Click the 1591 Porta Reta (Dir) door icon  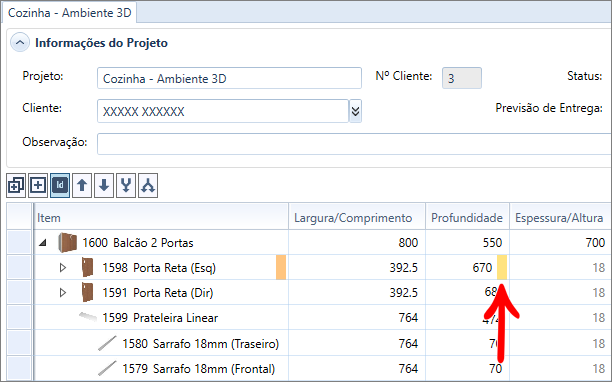(87, 293)
